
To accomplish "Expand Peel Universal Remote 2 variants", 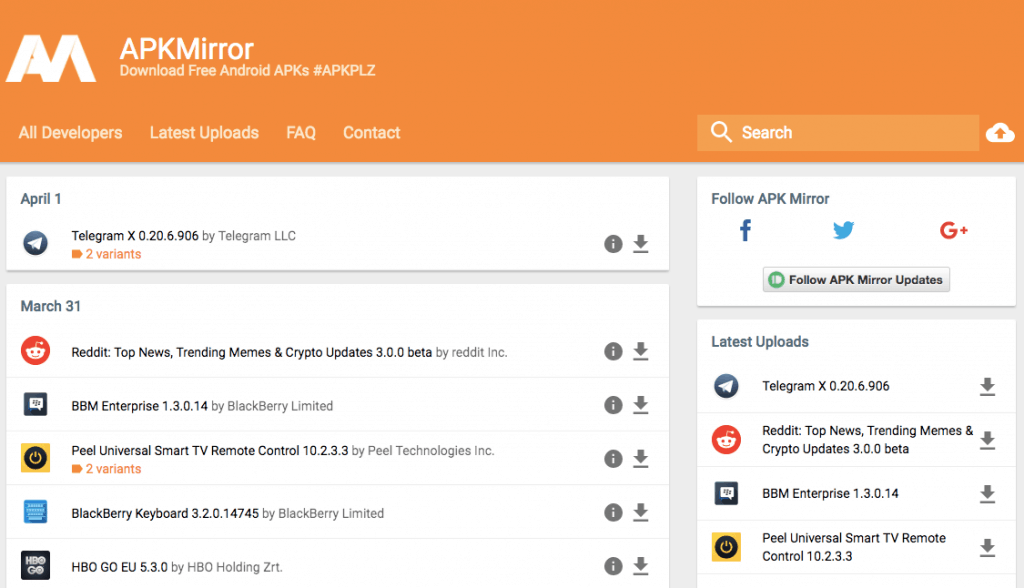I will tap(112, 469).
